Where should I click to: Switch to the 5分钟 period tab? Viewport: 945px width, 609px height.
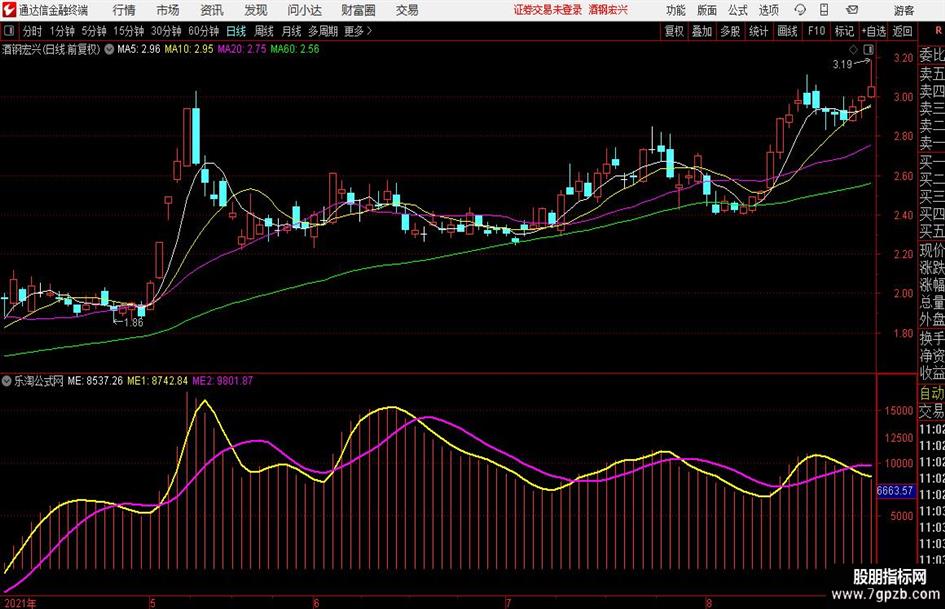(94, 31)
